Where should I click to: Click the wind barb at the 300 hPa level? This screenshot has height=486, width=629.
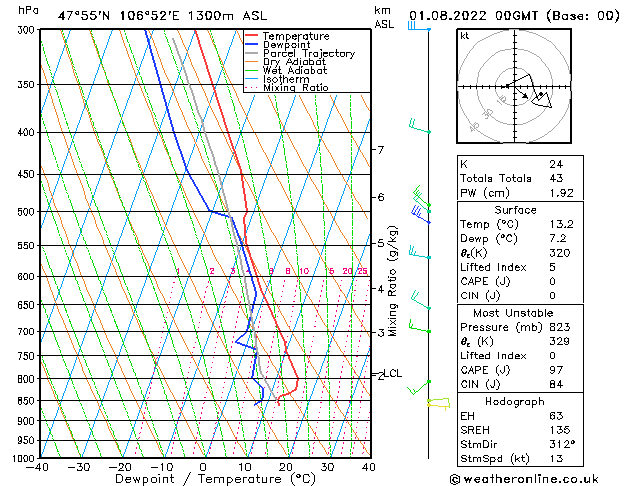pyautogui.click(x=419, y=26)
